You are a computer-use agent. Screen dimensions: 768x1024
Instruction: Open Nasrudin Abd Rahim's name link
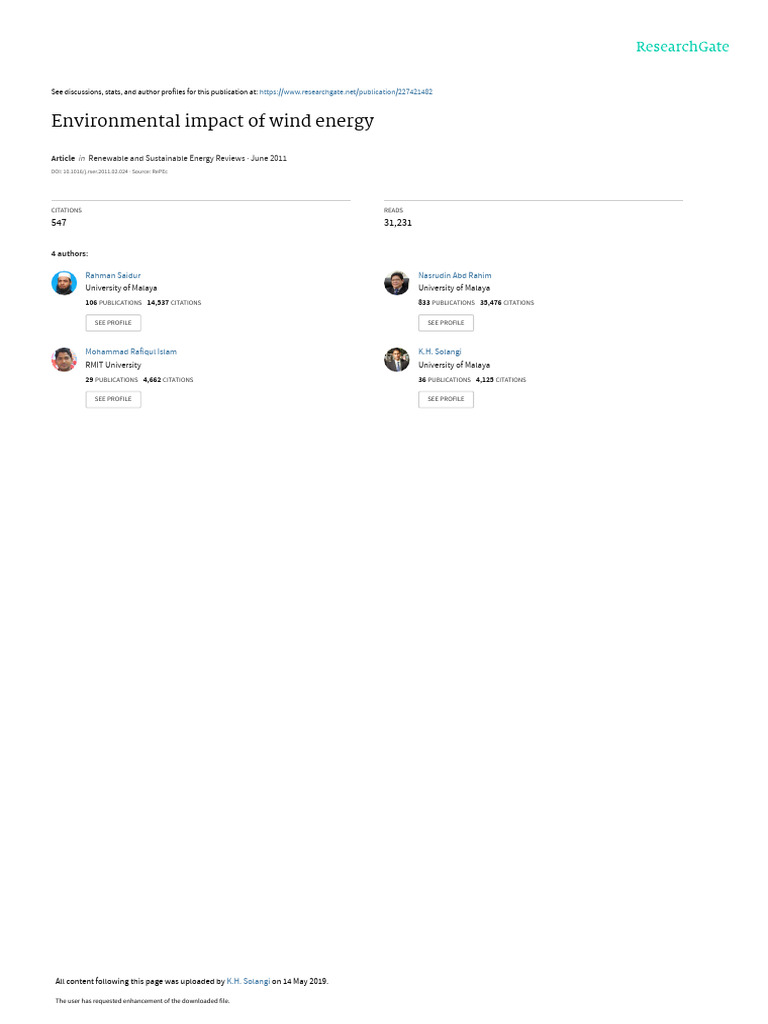[x=455, y=276]
